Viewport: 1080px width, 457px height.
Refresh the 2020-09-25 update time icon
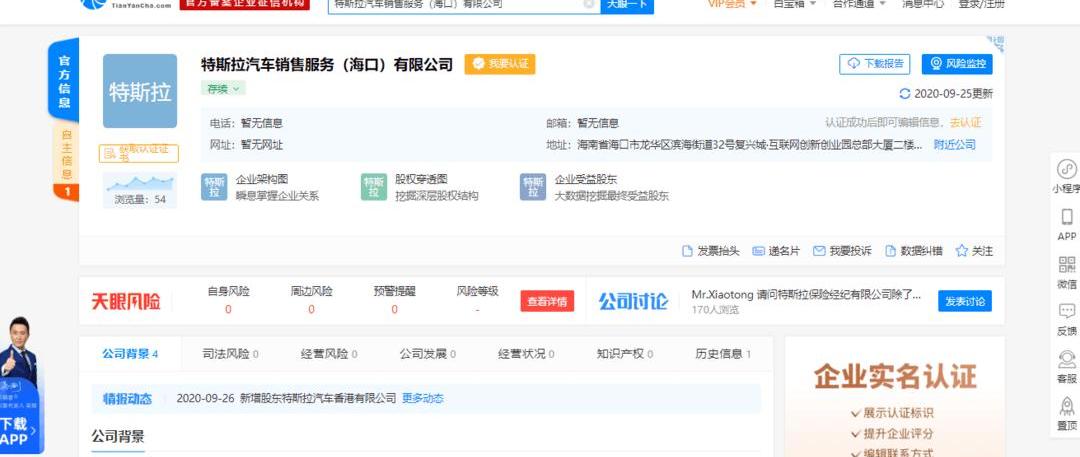coord(905,94)
